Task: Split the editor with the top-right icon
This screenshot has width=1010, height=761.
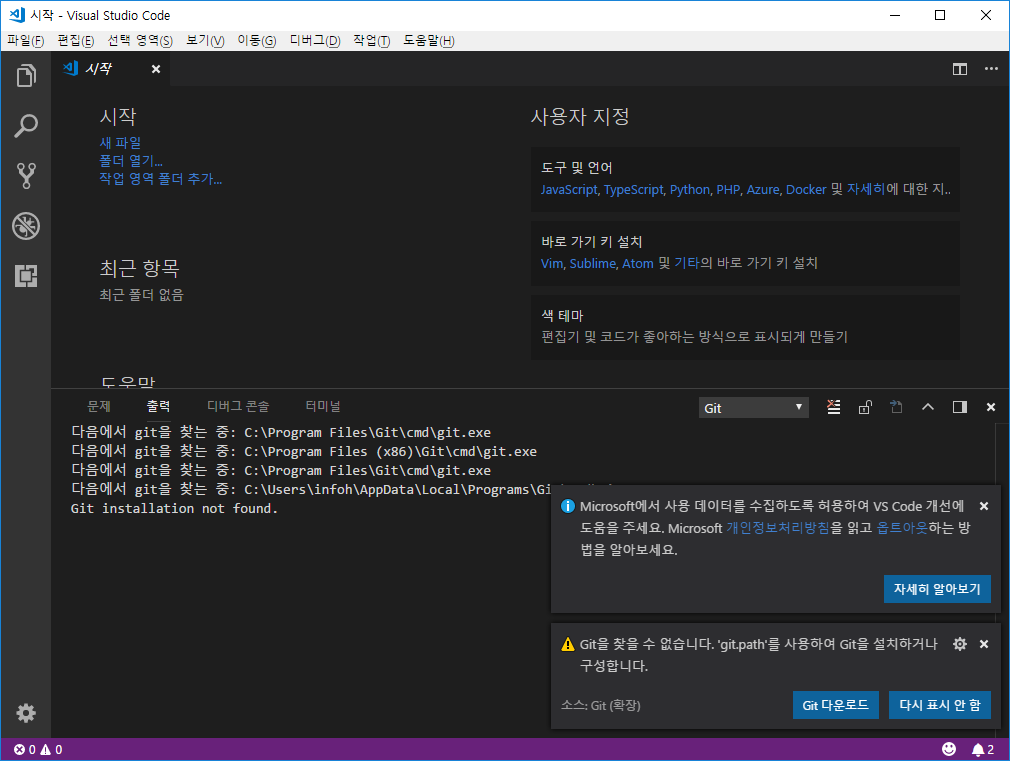Action: click(x=960, y=69)
